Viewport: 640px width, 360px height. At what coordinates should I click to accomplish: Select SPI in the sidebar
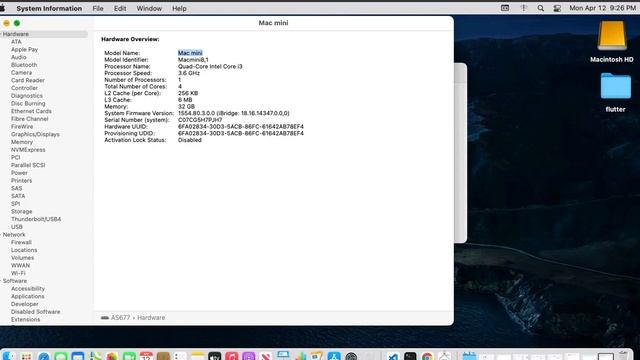coord(16,204)
